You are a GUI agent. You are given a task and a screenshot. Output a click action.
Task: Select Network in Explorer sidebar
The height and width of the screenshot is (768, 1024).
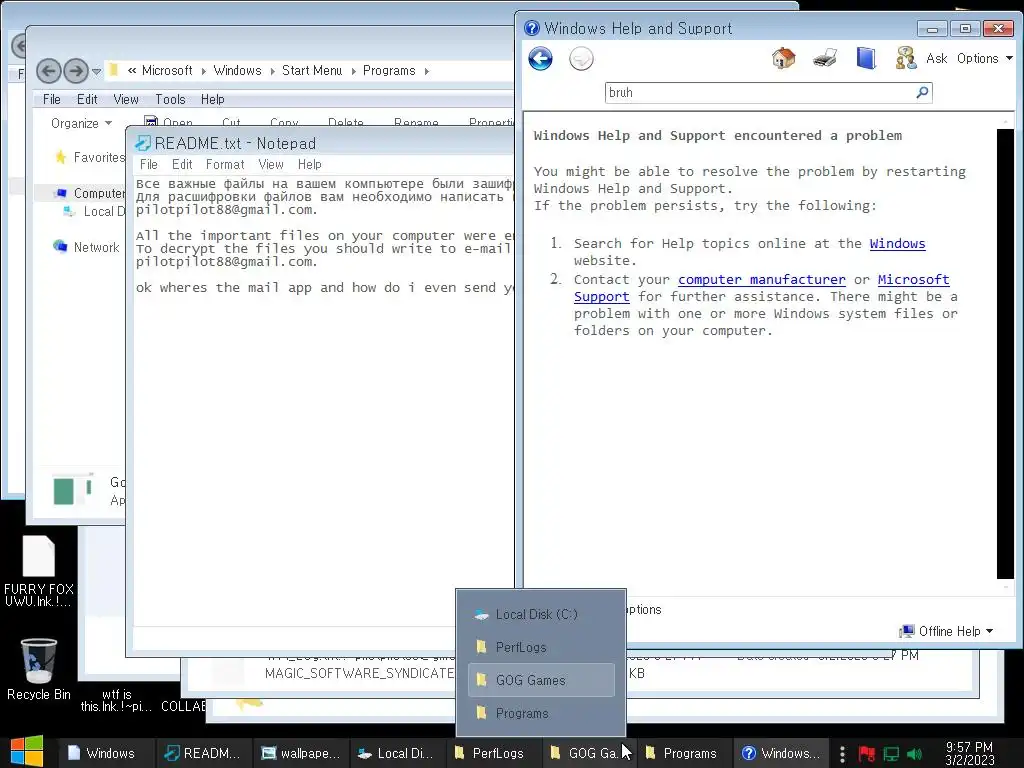coord(87,248)
